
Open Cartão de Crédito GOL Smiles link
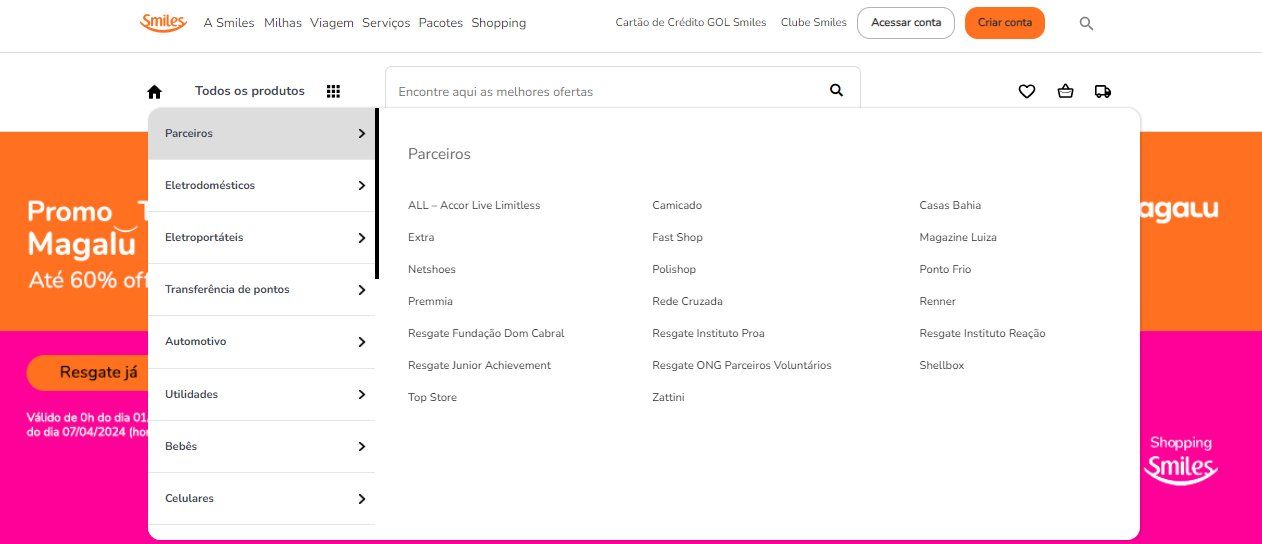point(691,22)
